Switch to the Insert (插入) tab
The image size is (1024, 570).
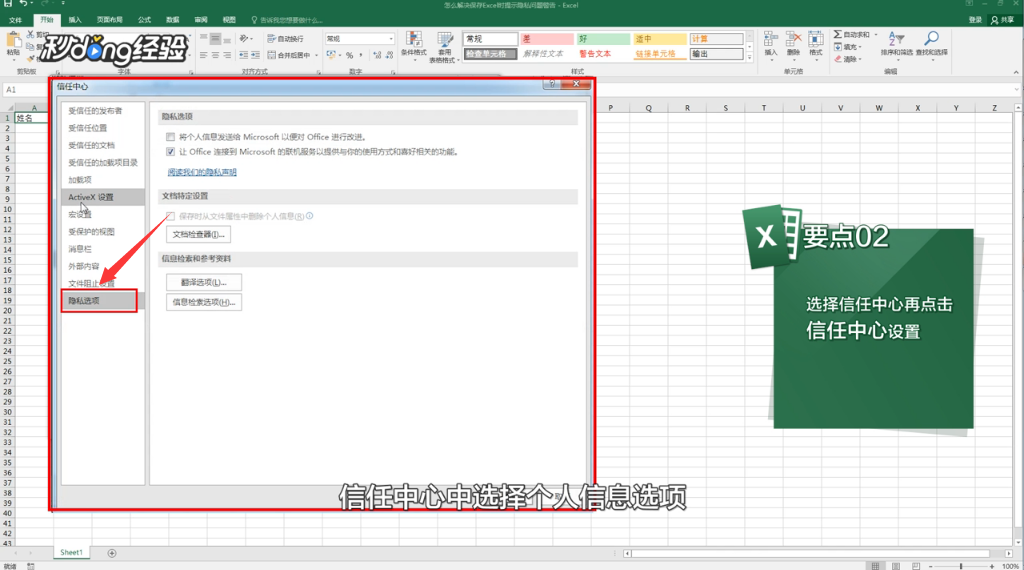tap(75, 20)
